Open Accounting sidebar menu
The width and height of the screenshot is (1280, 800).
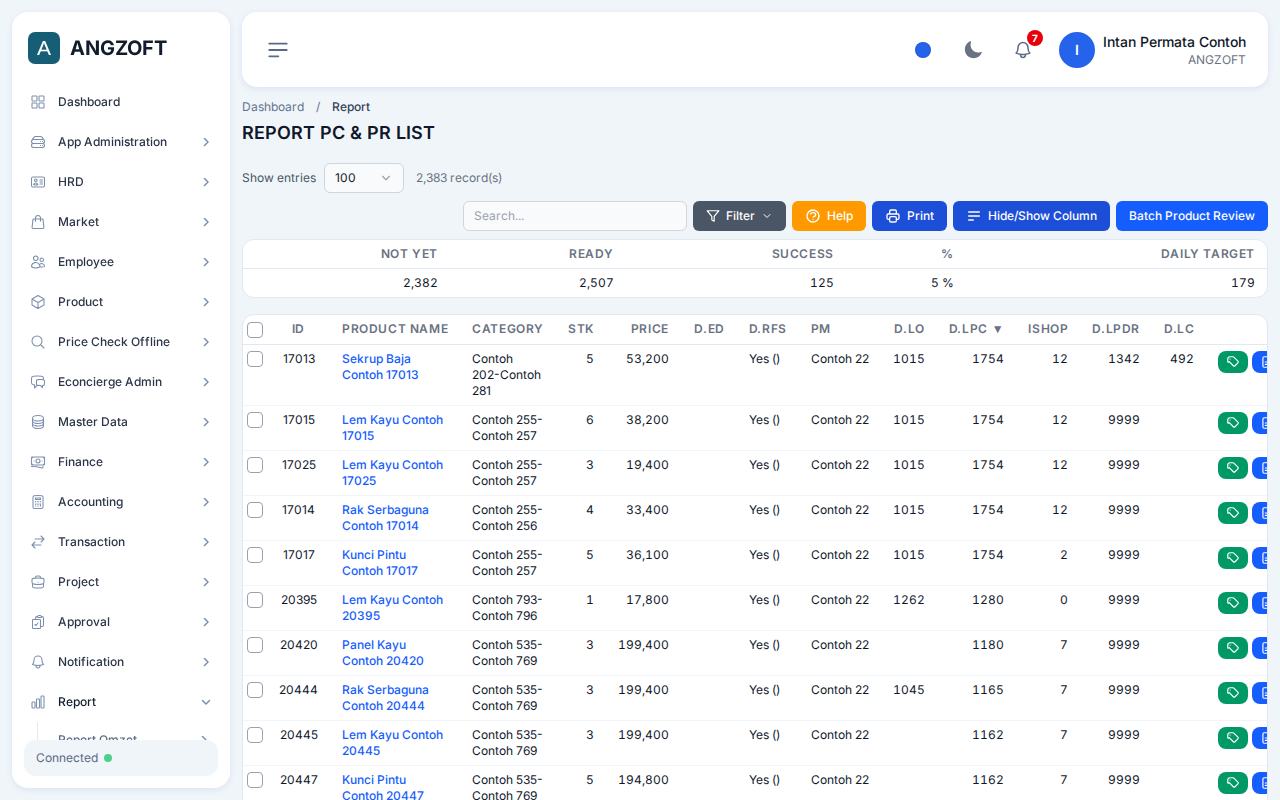click(x=121, y=502)
